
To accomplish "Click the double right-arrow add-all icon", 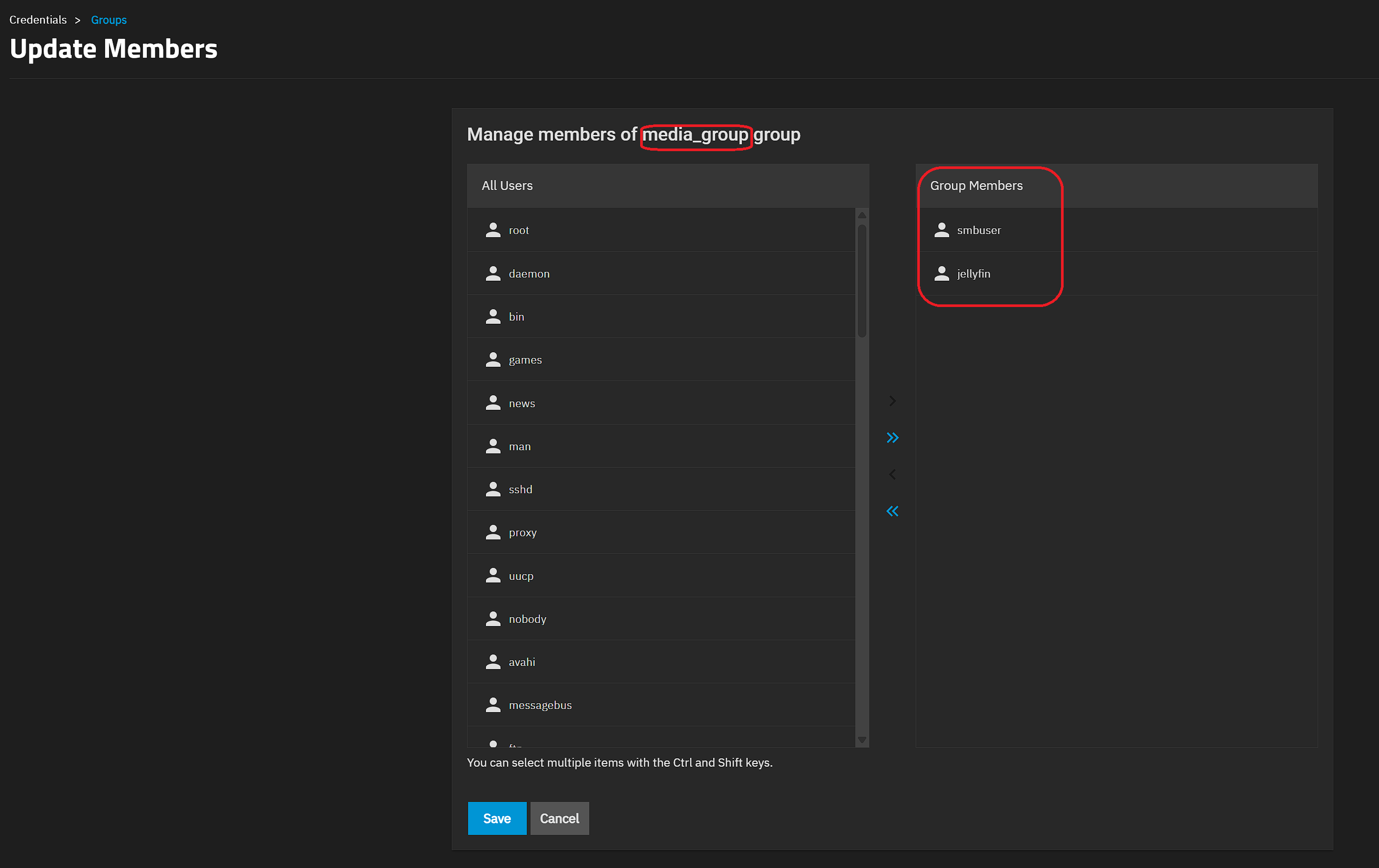I will coord(892,438).
